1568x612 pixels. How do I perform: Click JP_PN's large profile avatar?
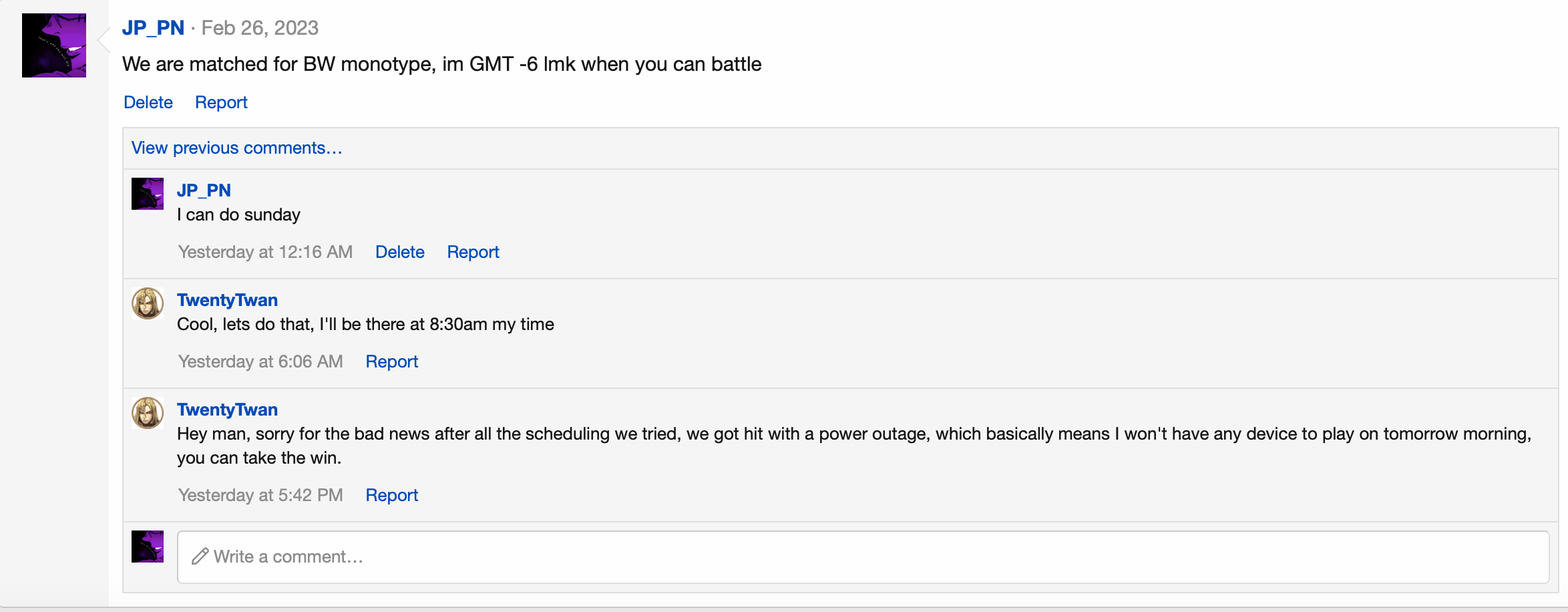(54, 45)
